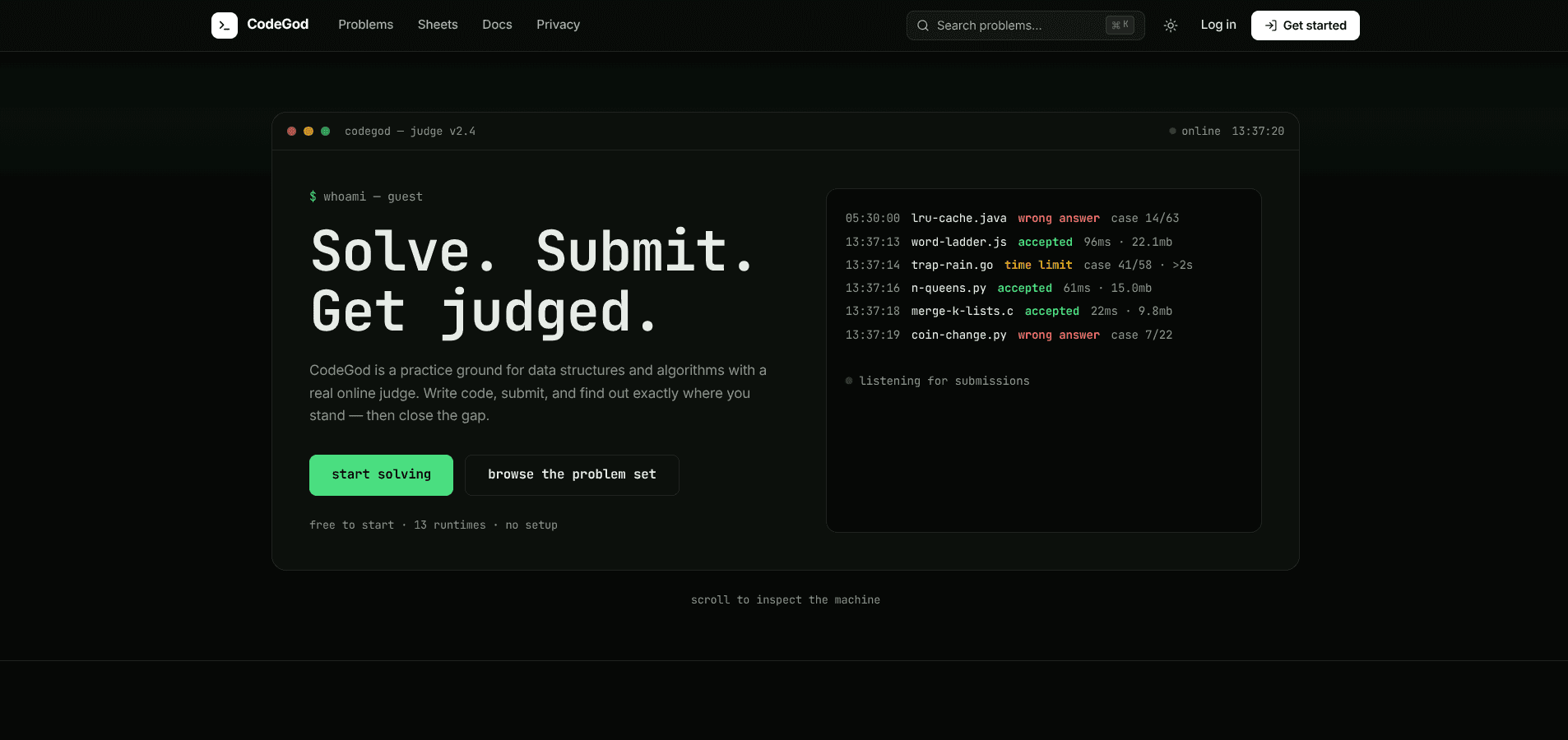The width and height of the screenshot is (1568, 740).
Task: Open the Docs nav item
Action: click(x=497, y=25)
